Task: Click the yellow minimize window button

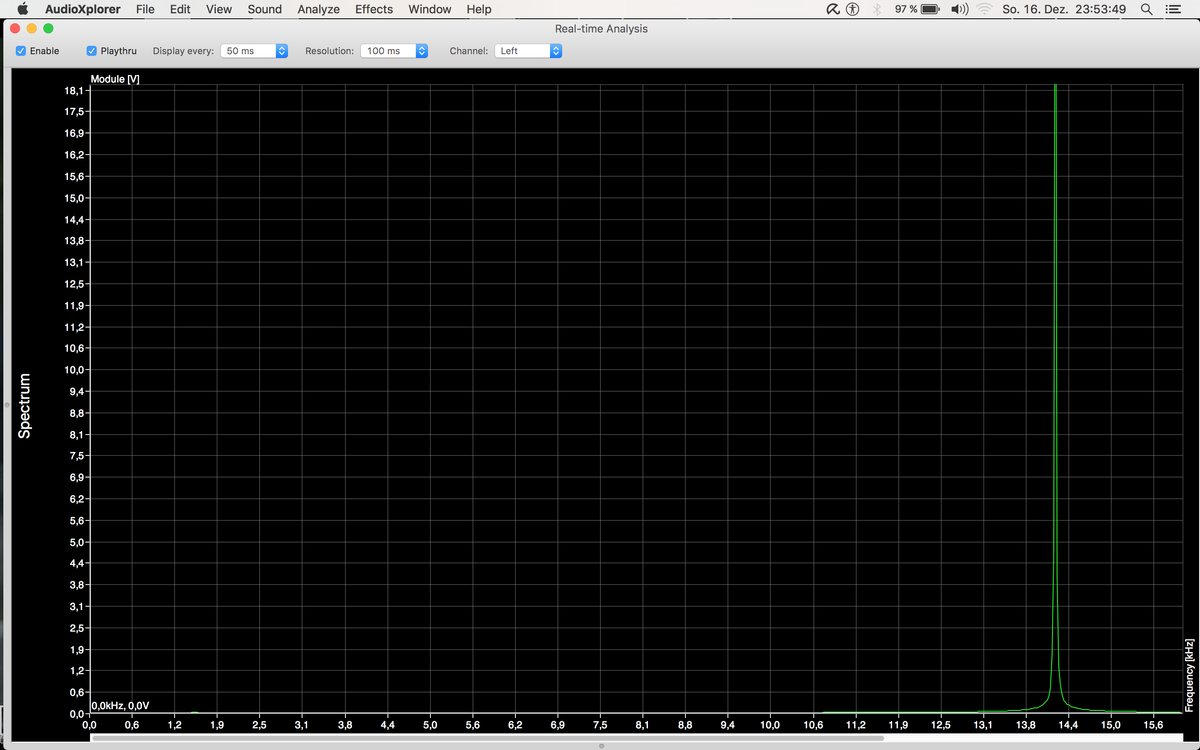Action: tap(32, 29)
